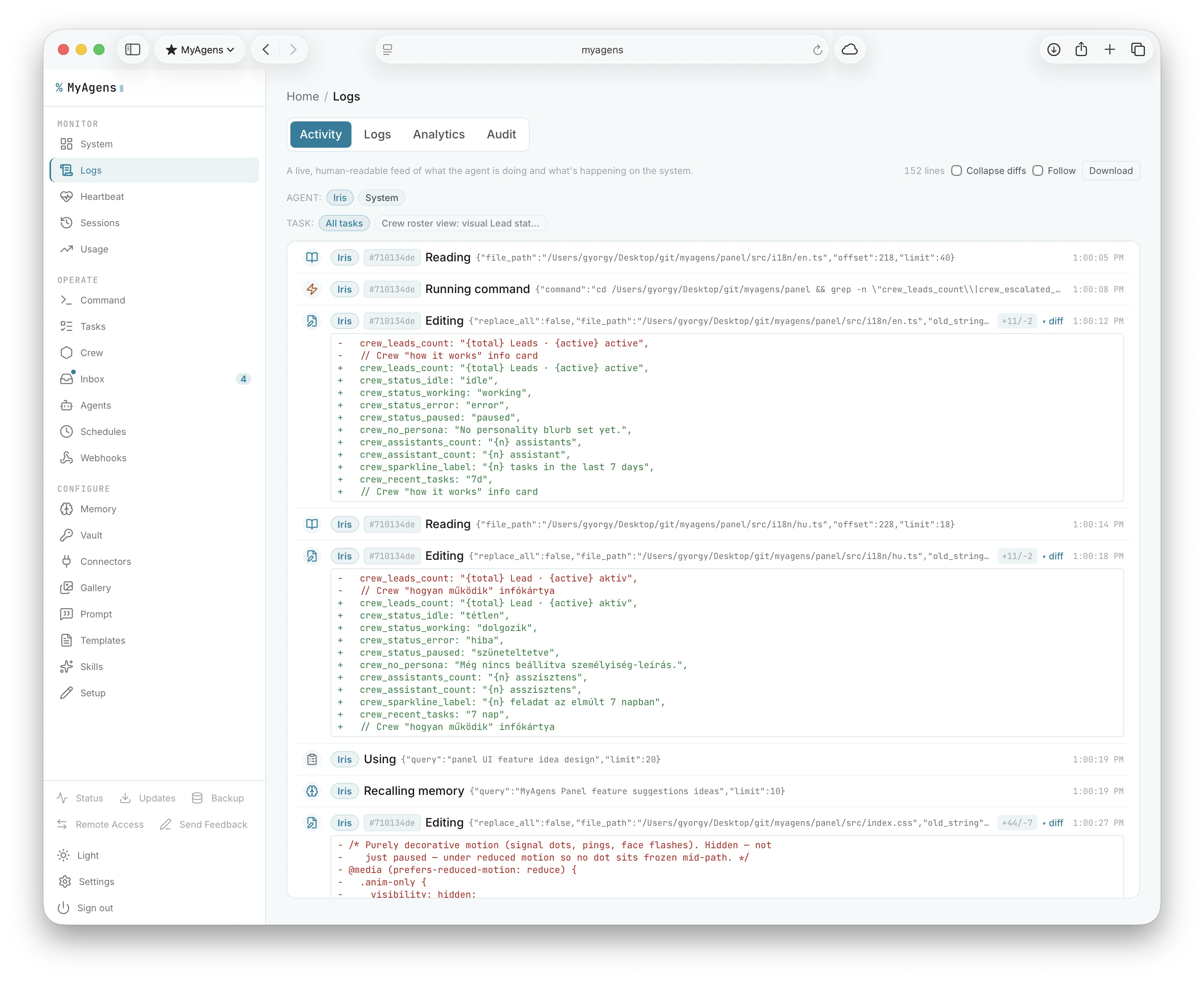1204x982 pixels.
Task: Sign out of MyAgens
Action: 85,908
